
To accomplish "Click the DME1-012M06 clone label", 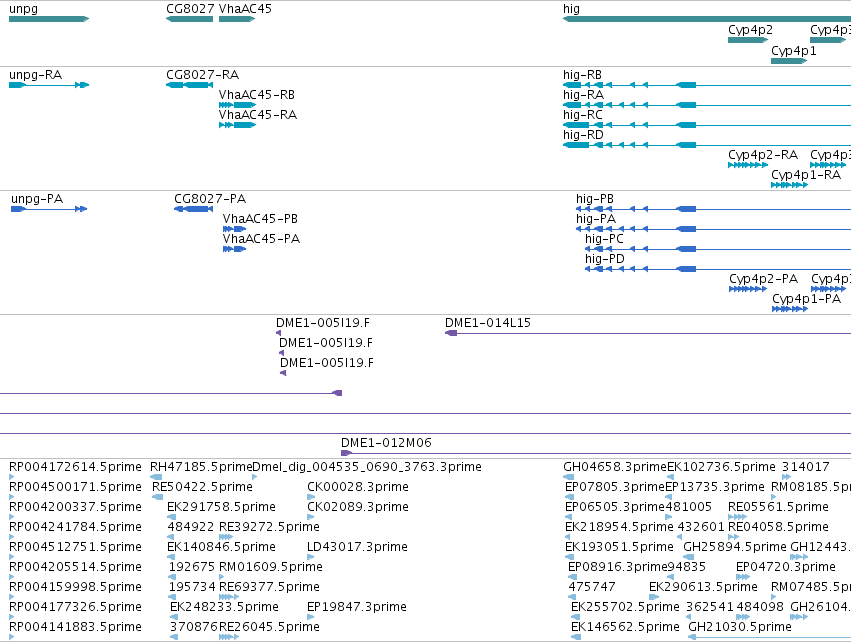I will tap(386, 443).
